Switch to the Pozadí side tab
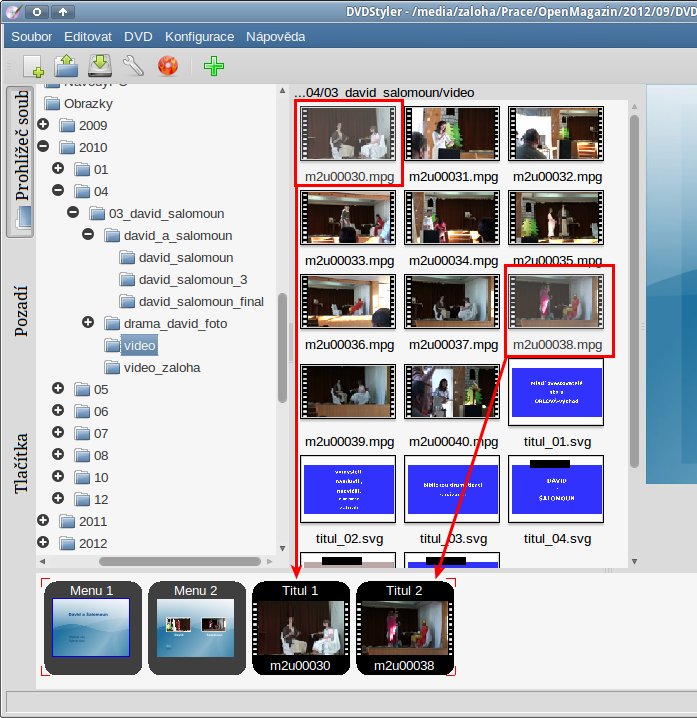Viewport: 697px width, 718px height. [x=21, y=310]
